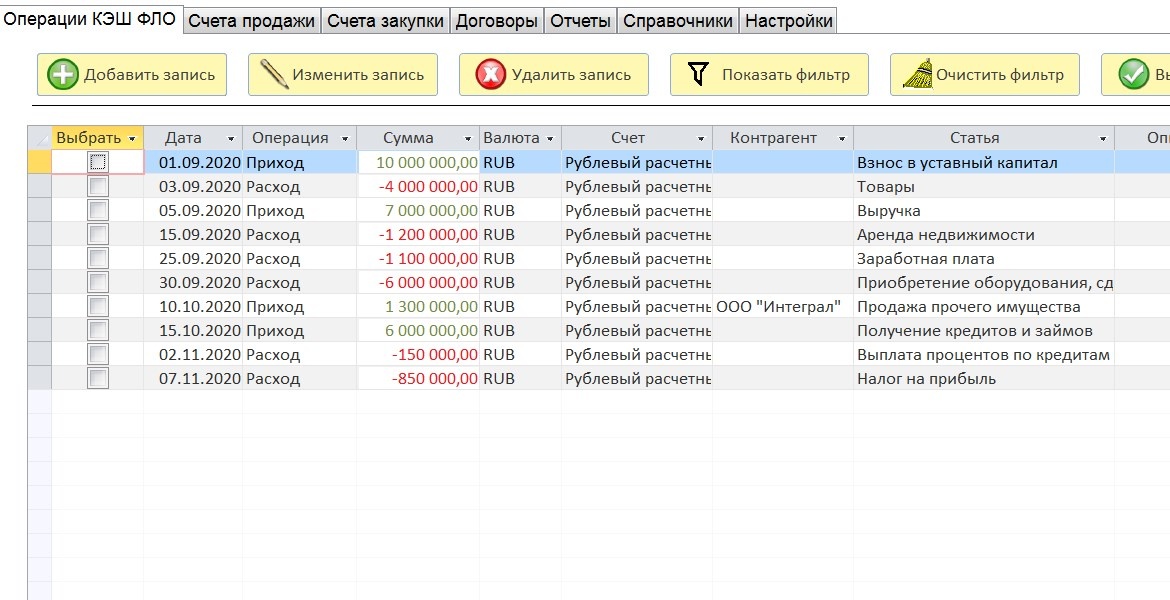Switch to the Счета продажи tab
The image size is (1170, 600).
point(251,21)
